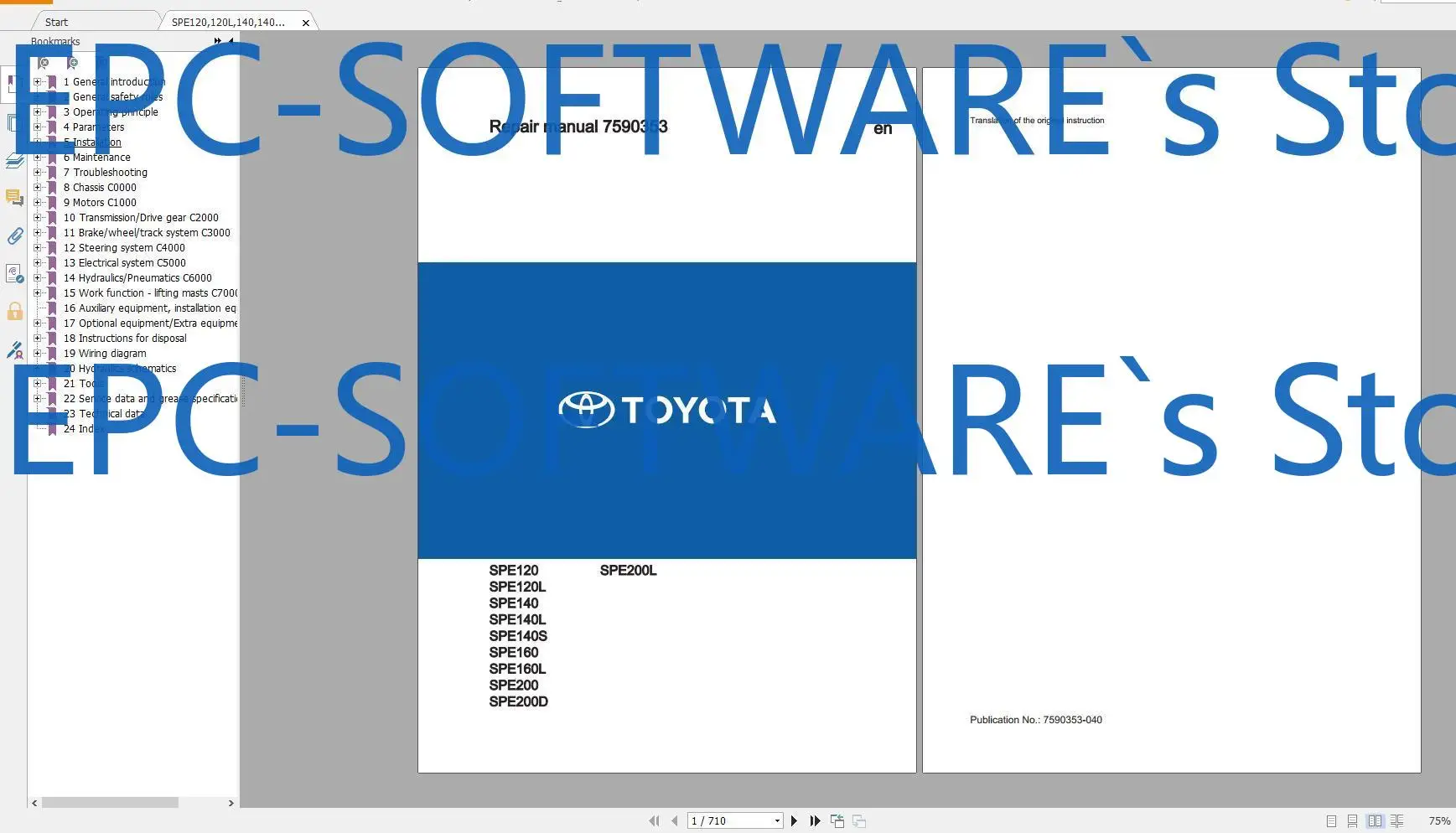
Task: Go to the next page
Action: (x=794, y=821)
